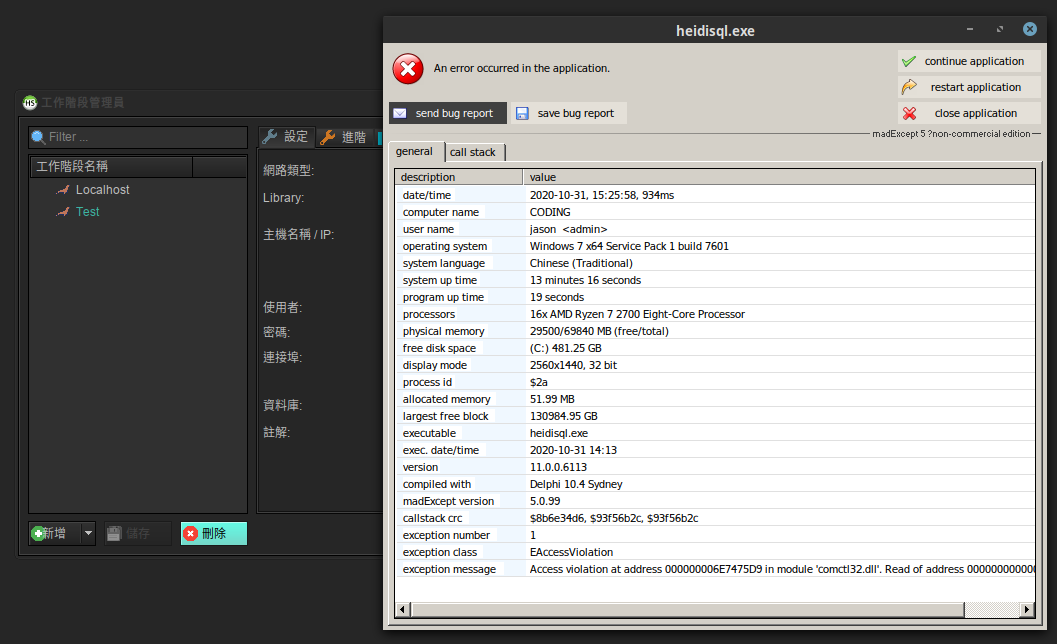Choose restart application
The image size is (1057, 644).
coord(969,87)
